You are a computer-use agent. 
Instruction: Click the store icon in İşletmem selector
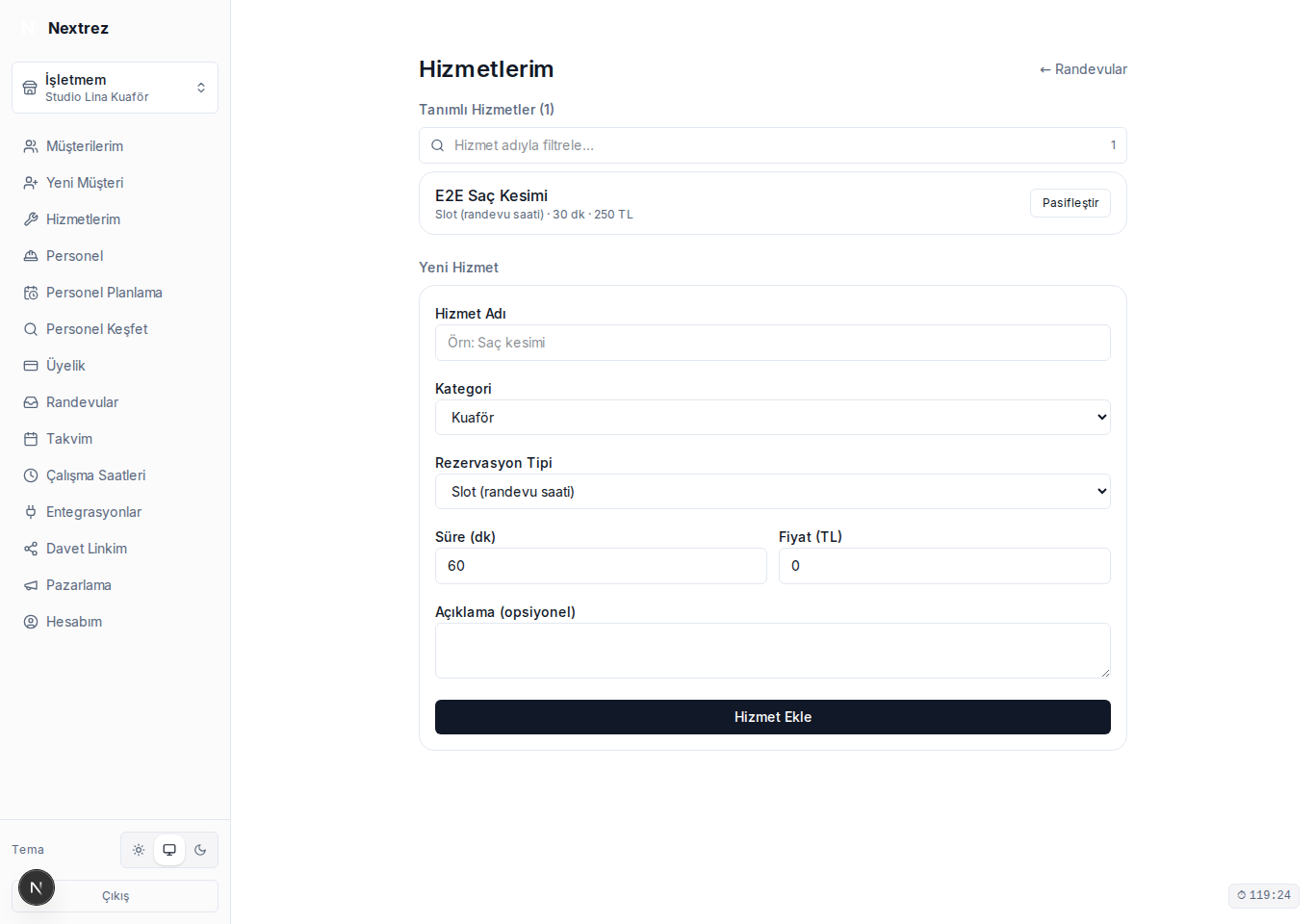(x=30, y=88)
